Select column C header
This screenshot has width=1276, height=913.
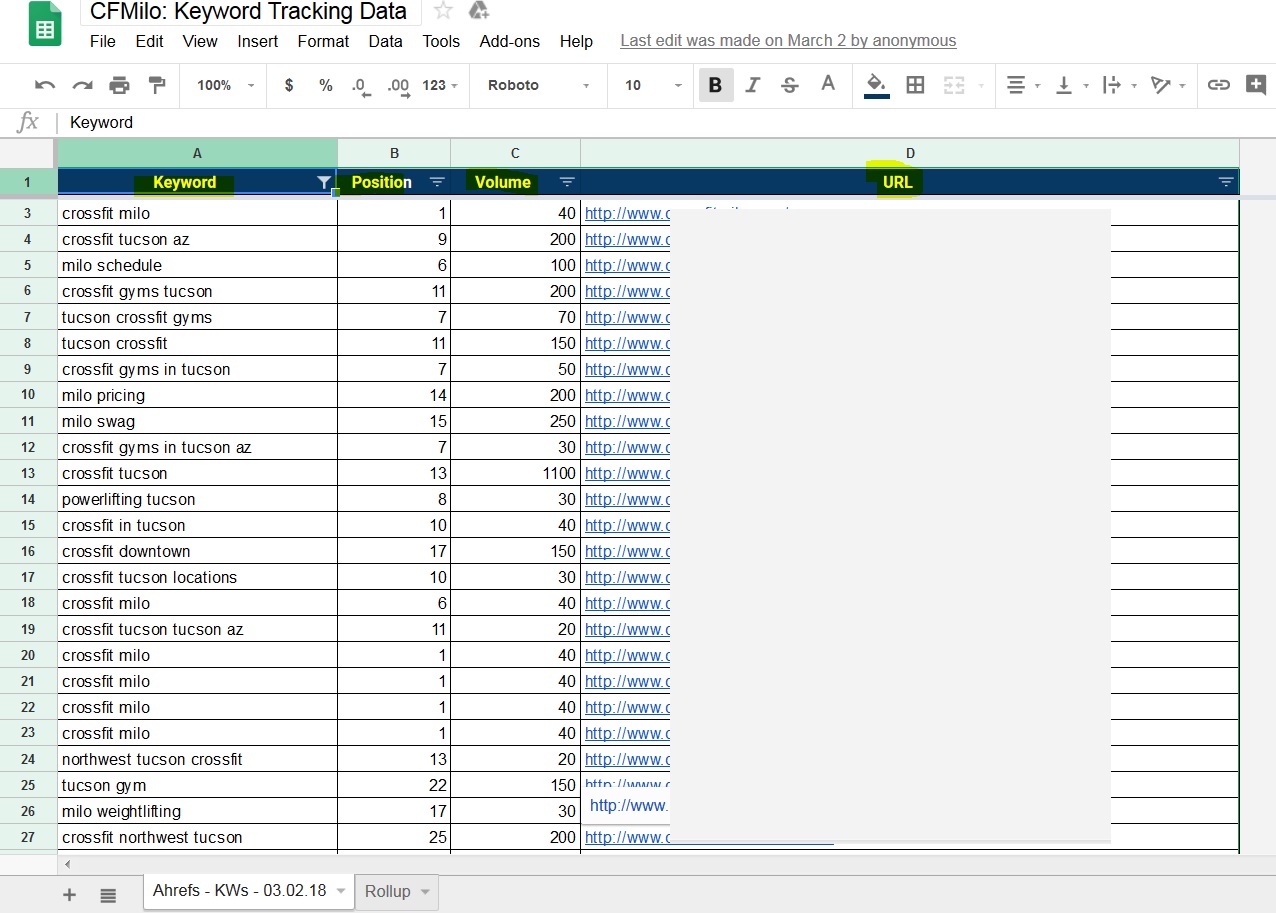pos(515,153)
